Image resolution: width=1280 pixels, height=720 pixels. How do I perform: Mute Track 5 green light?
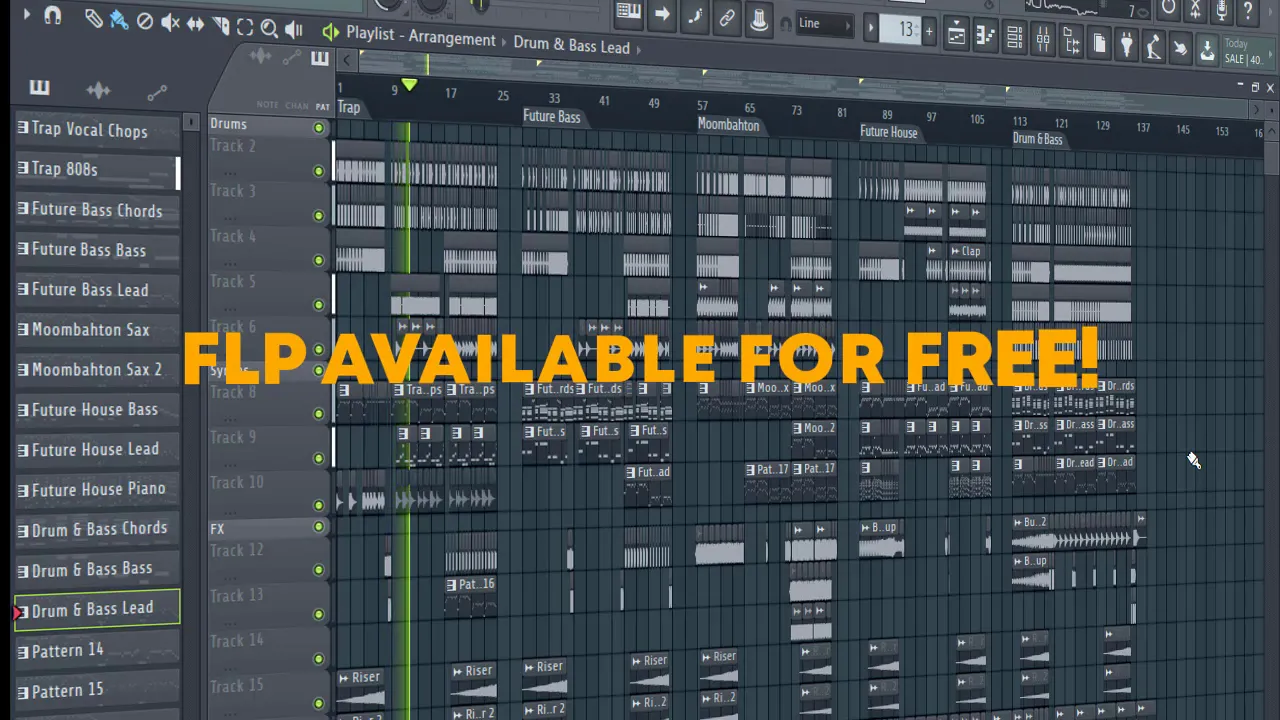click(x=319, y=305)
